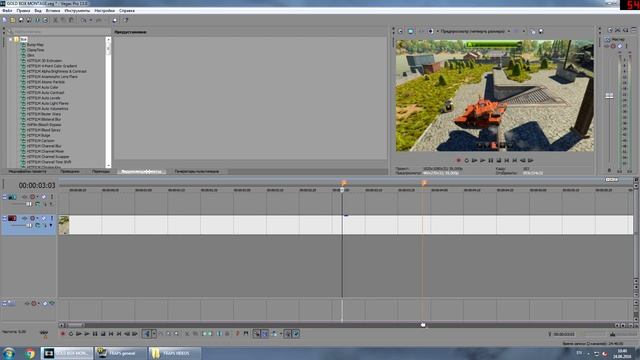
Task: Click the Save project icon
Action: point(21,20)
